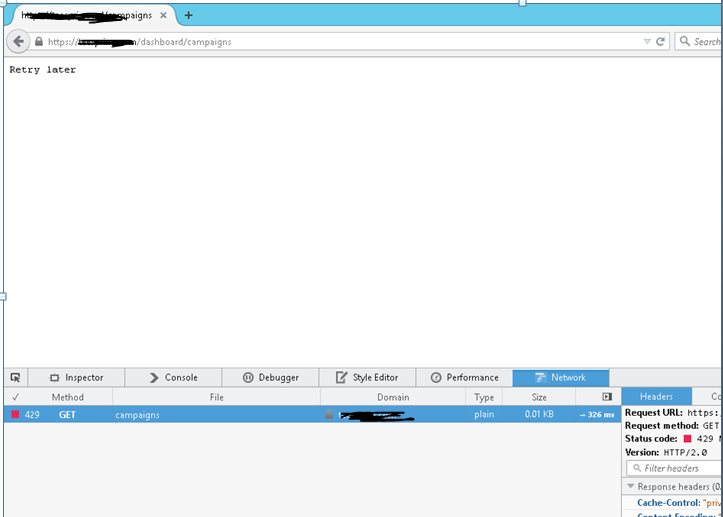Sort requests by the Size column header

[539, 397]
